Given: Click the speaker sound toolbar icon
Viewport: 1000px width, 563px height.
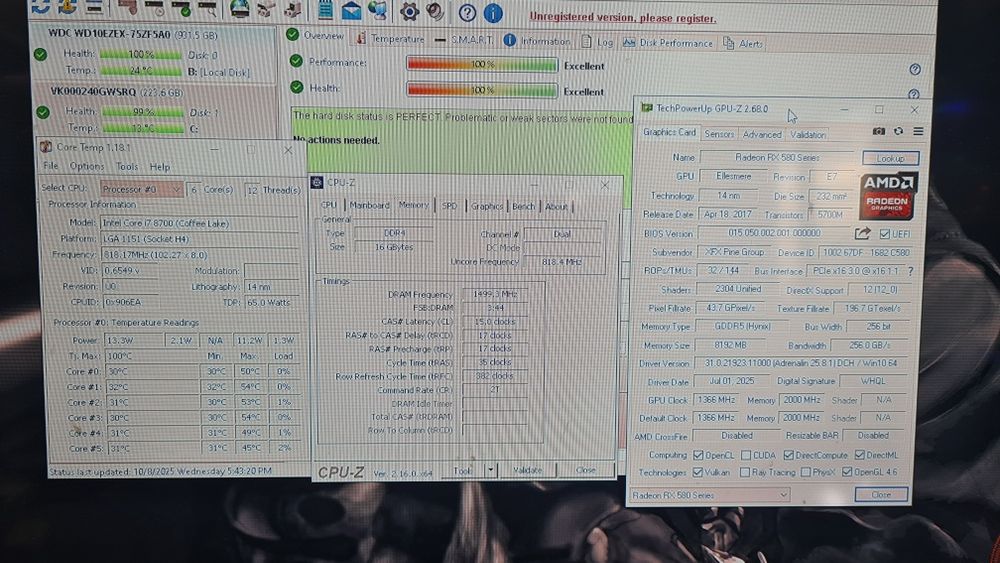Looking at the screenshot, I should pos(436,11).
